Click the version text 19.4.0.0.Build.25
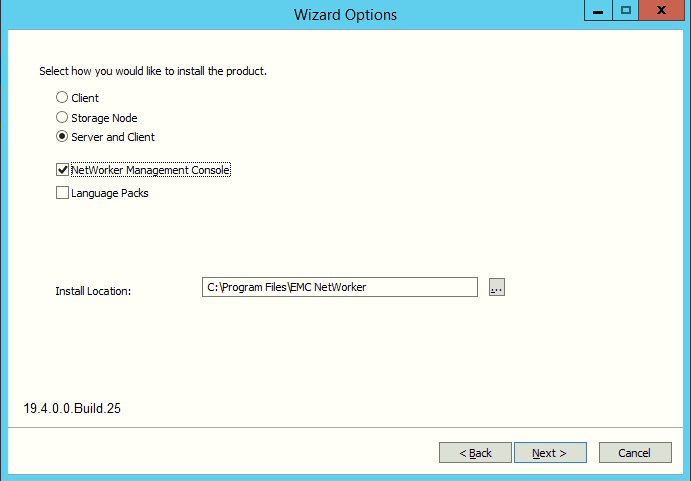Viewport: 691px width, 481px height. click(x=72, y=409)
